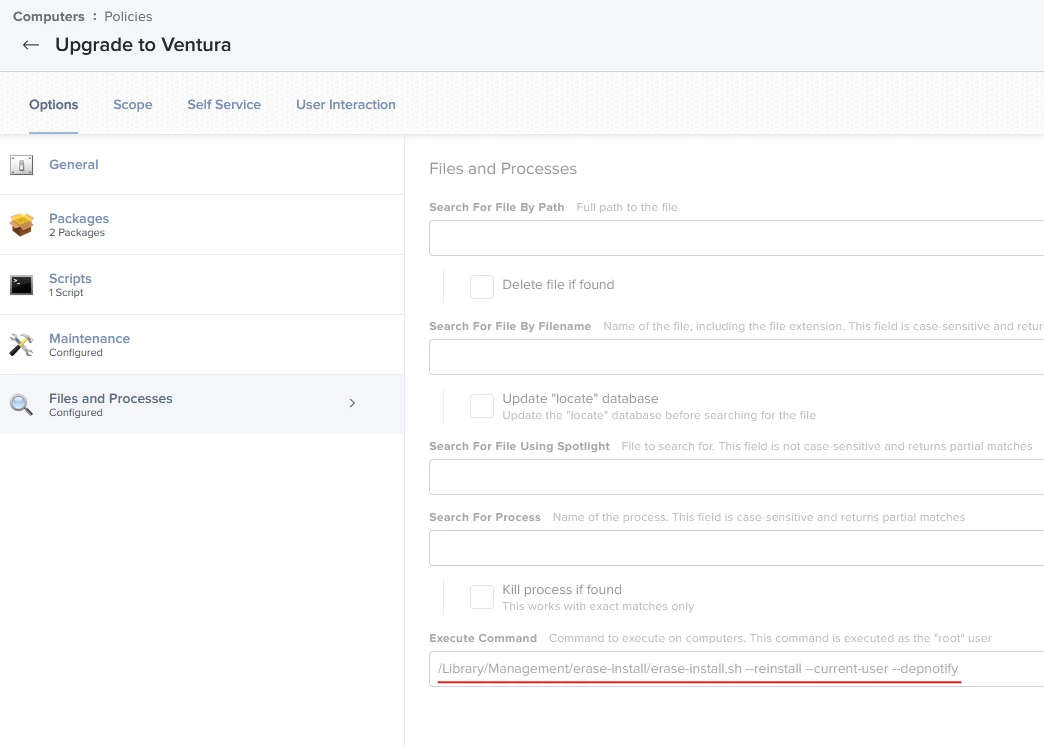Click the "1 Script" subtitle text
Viewport: 1044px width, 748px height.
click(x=66, y=292)
